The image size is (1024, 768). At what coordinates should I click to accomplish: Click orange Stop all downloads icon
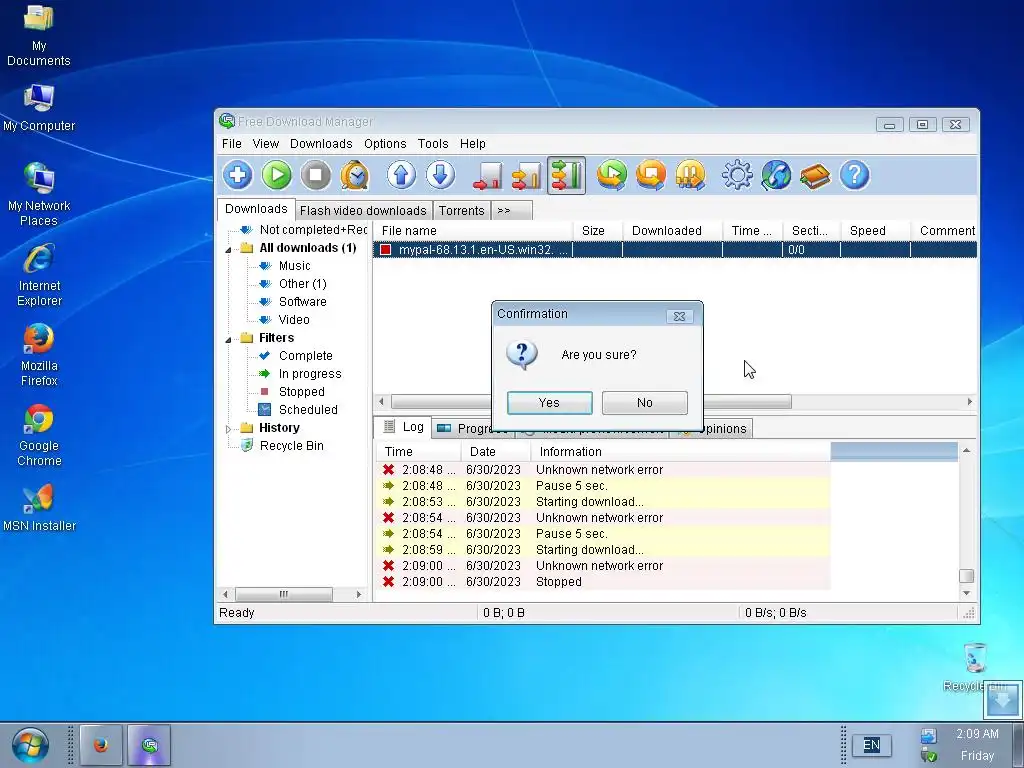(651, 175)
